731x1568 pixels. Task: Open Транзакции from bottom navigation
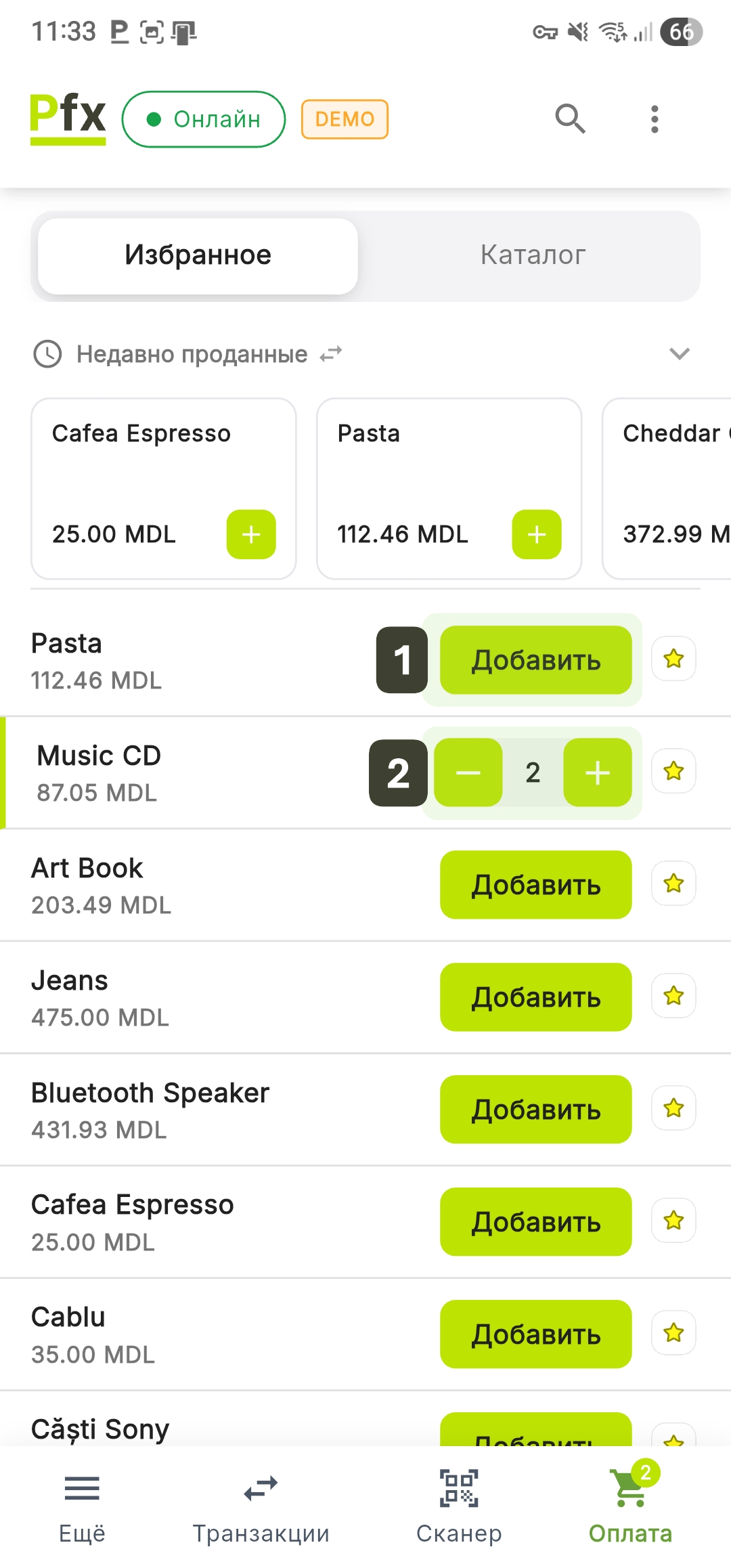[x=261, y=1503]
